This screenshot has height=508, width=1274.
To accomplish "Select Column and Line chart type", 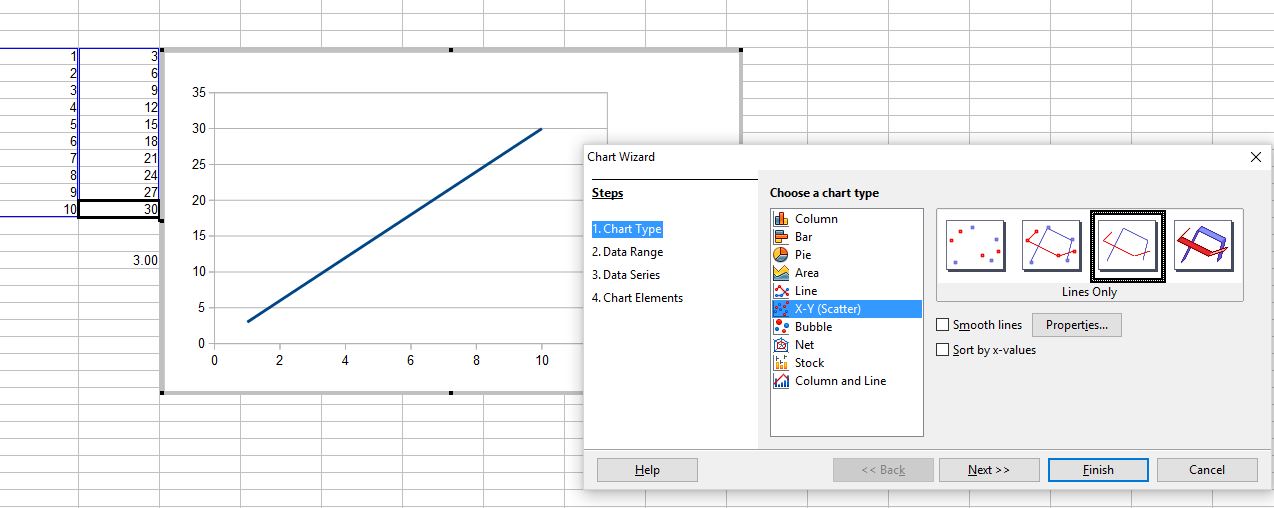I will point(839,381).
